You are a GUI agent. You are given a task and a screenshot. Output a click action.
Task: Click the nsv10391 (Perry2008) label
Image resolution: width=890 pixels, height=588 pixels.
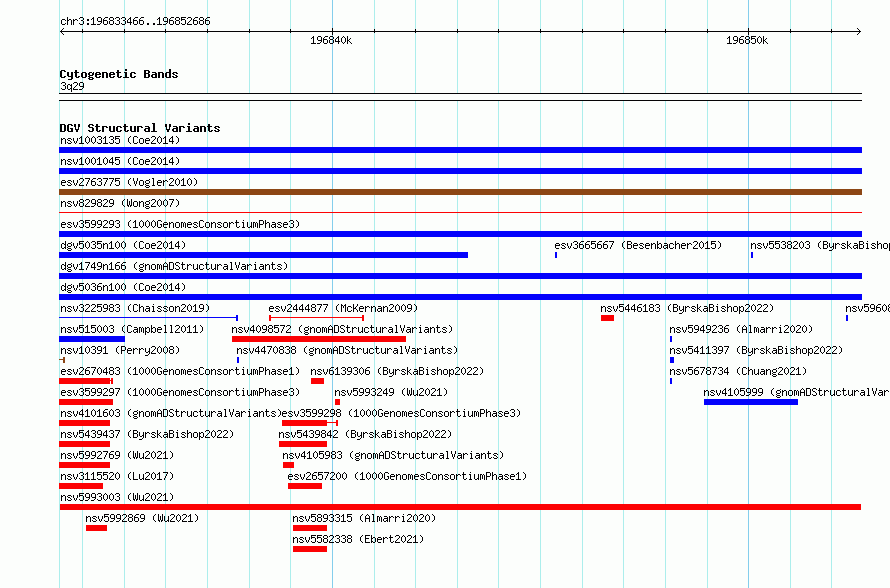pos(120,350)
